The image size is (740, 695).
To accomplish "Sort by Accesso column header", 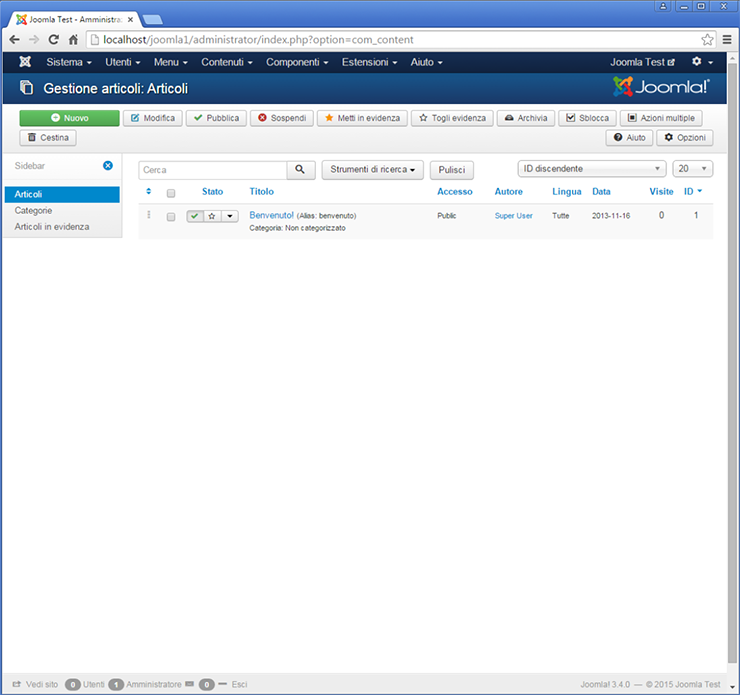I will pos(454,192).
